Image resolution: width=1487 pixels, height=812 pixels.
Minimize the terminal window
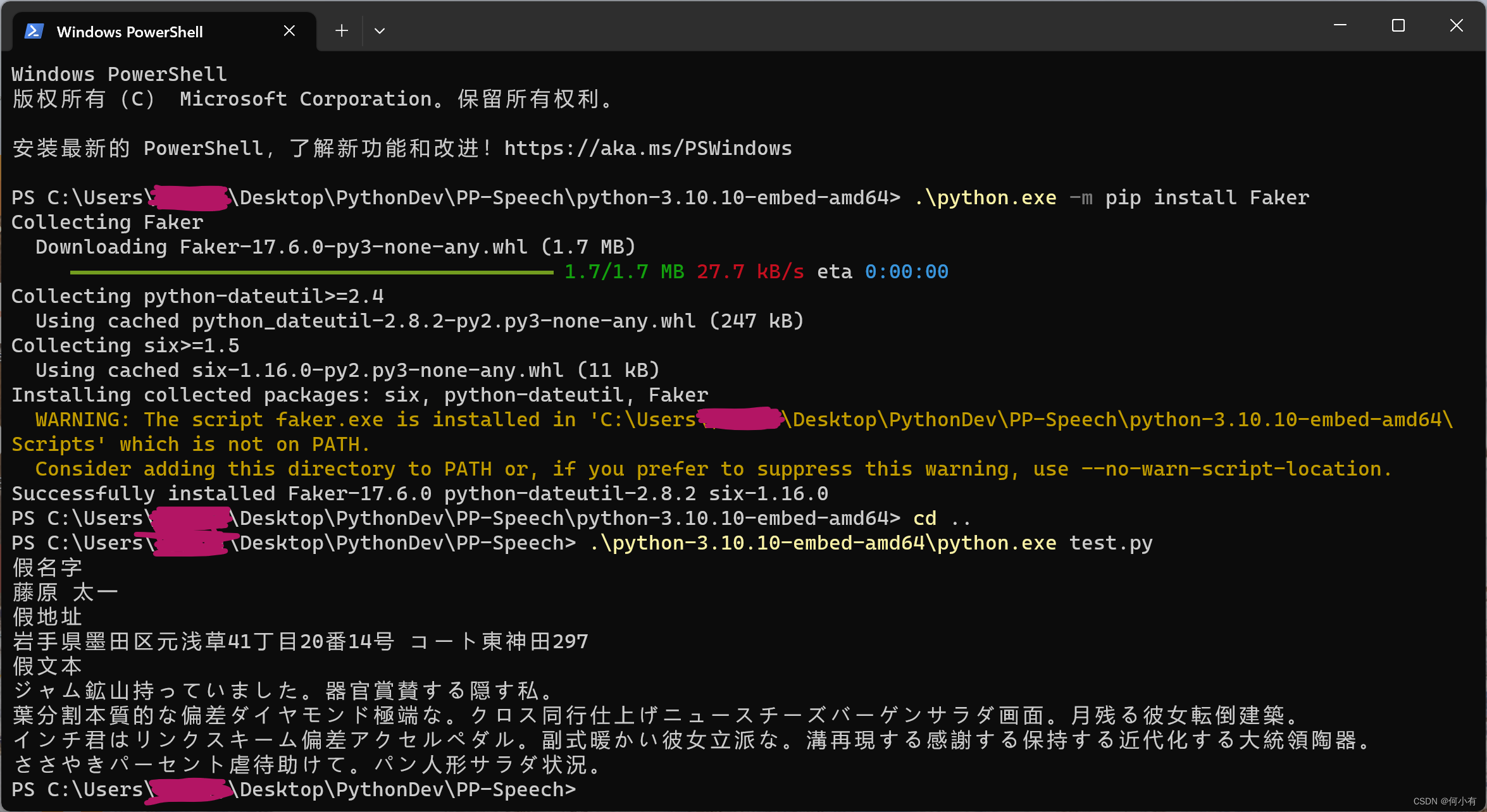(1340, 25)
